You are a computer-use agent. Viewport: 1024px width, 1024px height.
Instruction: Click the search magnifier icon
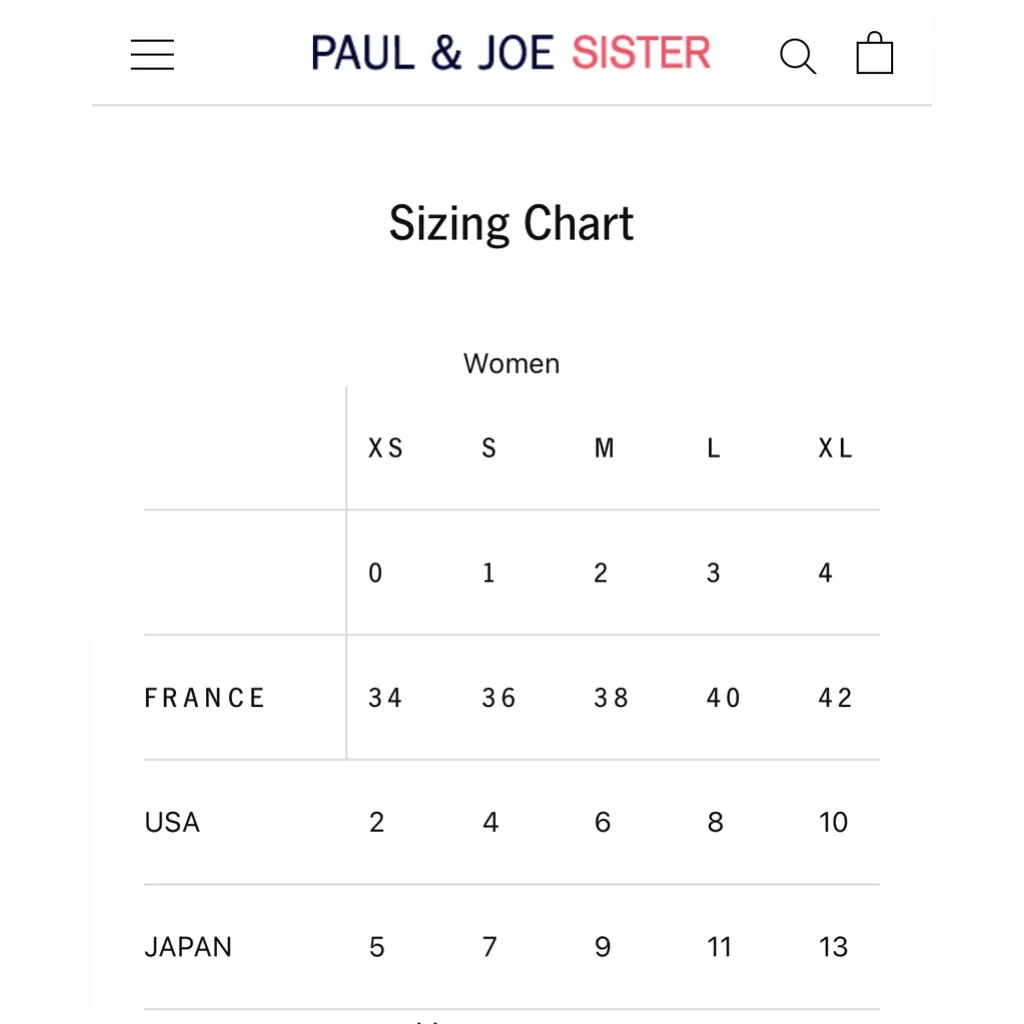797,56
